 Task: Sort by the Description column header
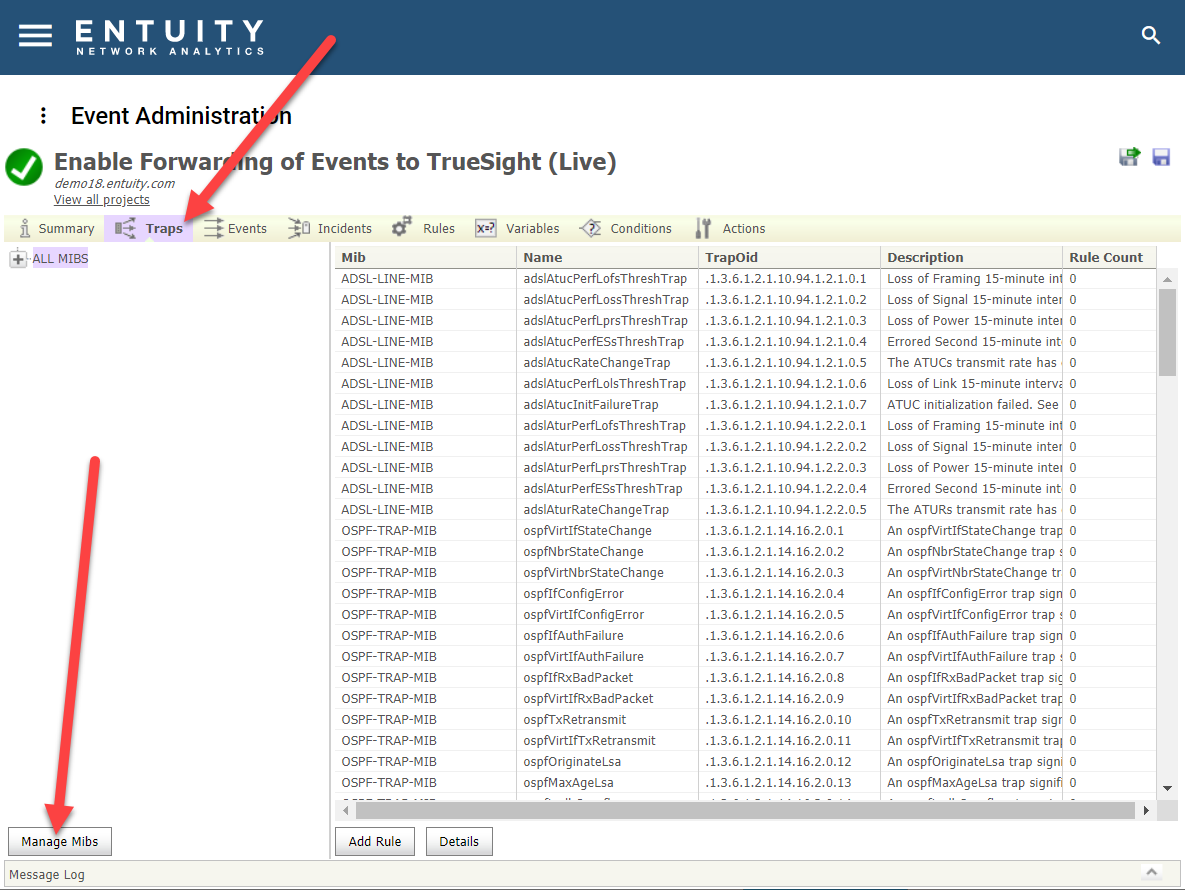pyautogui.click(x=972, y=258)
